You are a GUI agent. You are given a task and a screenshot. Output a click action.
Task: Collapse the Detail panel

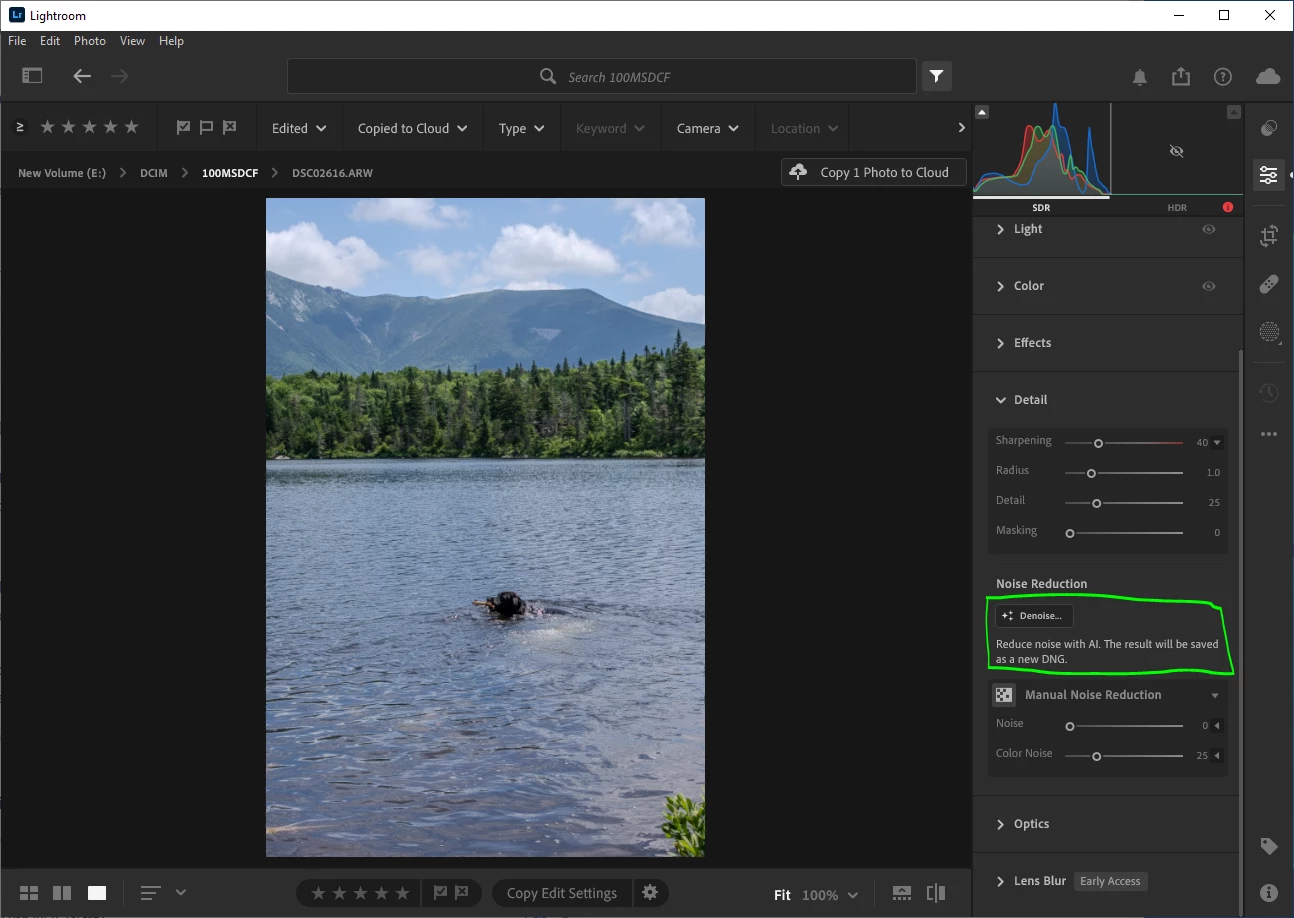(x=1030, y=400)
